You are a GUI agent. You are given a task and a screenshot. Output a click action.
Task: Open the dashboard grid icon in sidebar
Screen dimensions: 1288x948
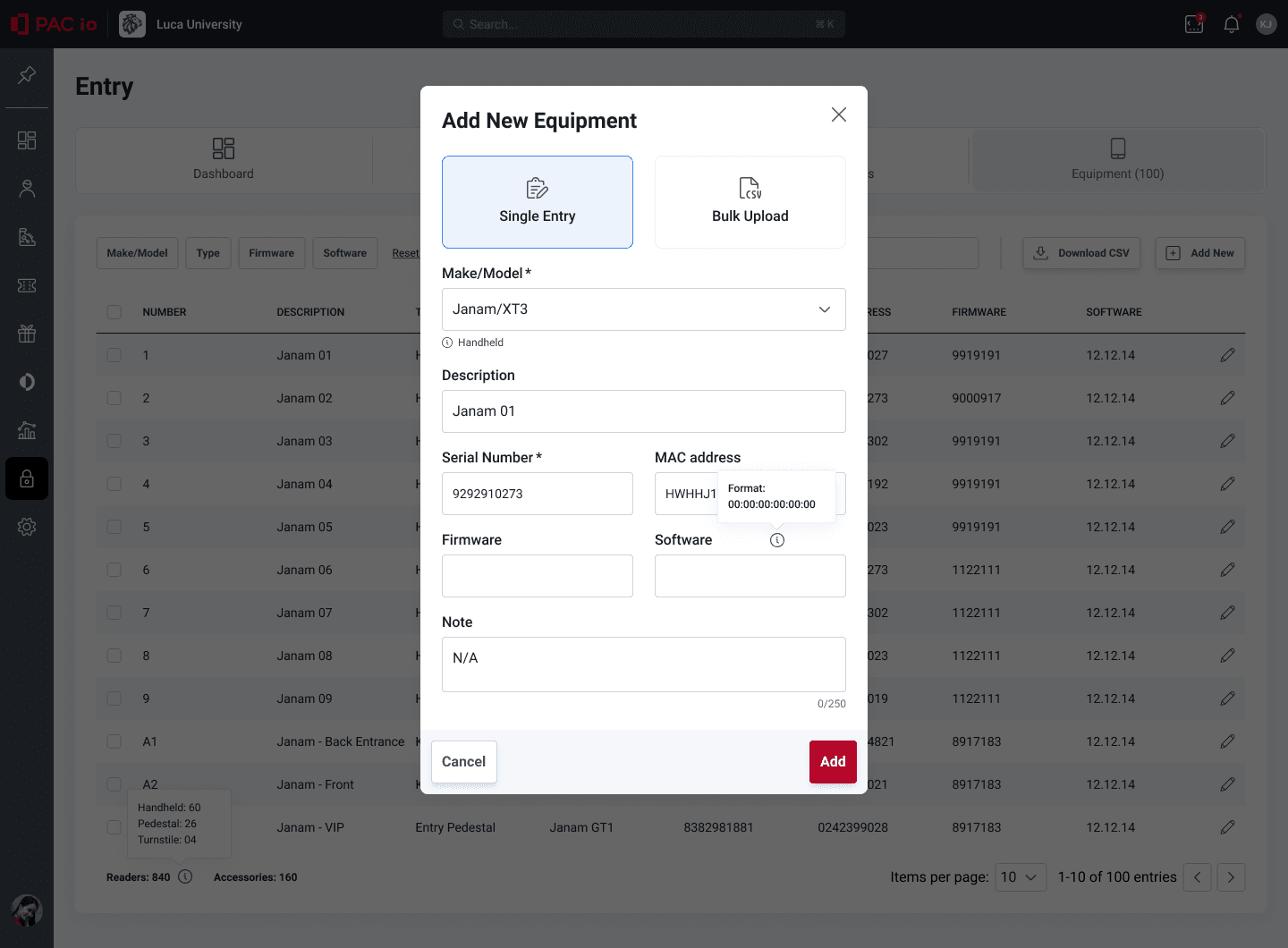27,140
